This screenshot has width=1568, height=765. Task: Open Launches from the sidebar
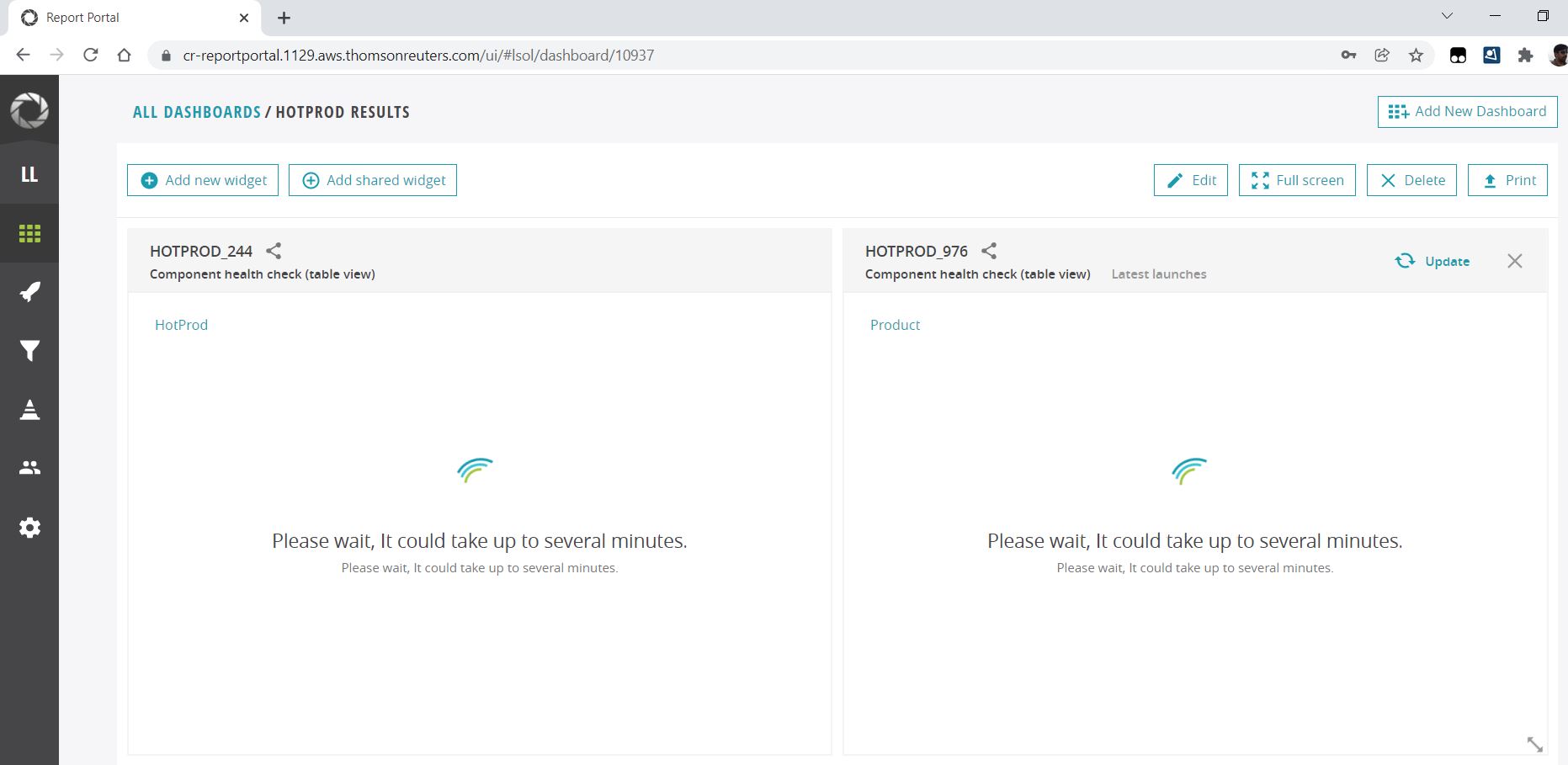pyautogui.click(x=29, y=291)
